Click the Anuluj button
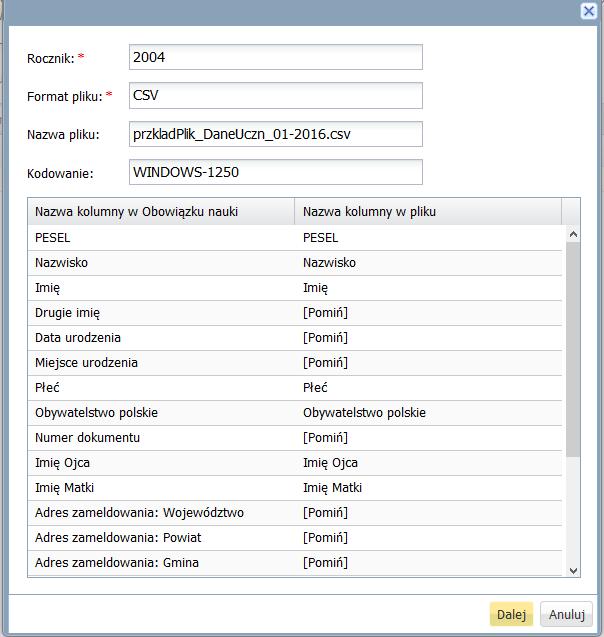This screenshot has width=604, height=637. [x=567, y=614]
